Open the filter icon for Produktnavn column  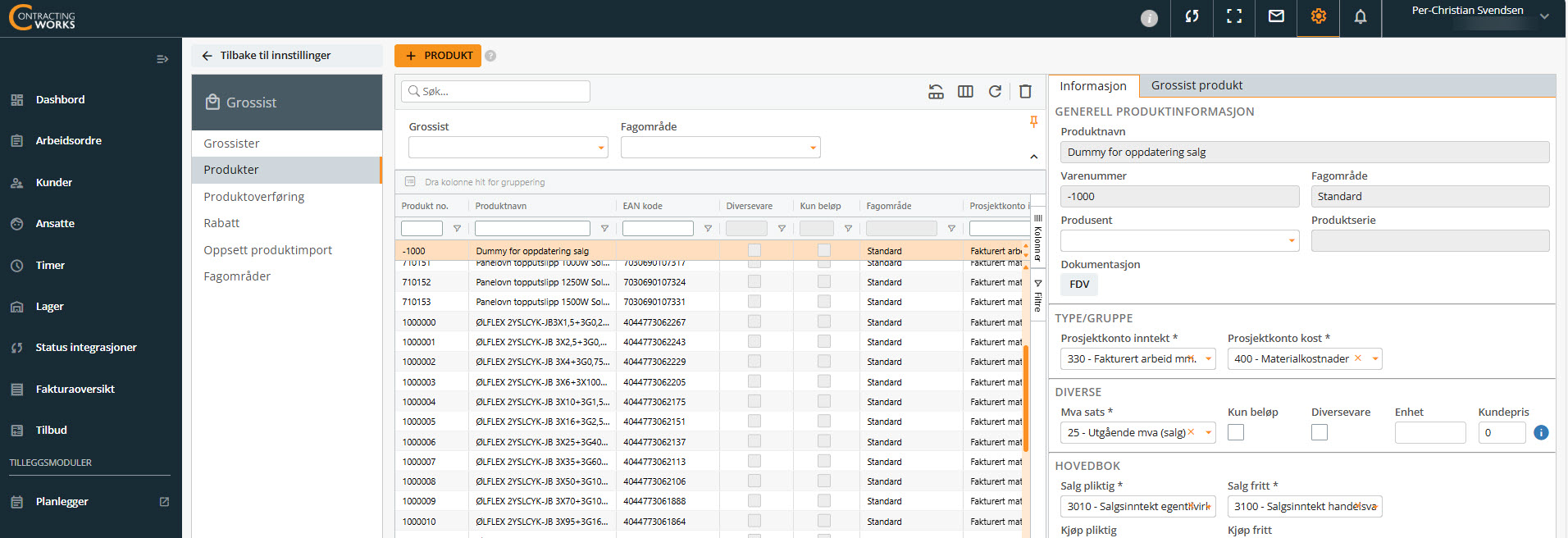604,229
